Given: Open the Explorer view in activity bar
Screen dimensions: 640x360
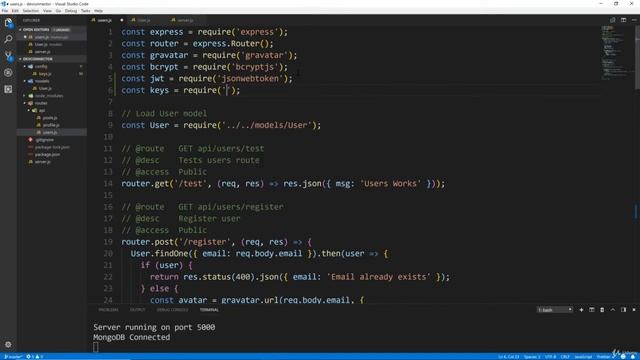Looking at the screenshot, I should click(8, 23).
